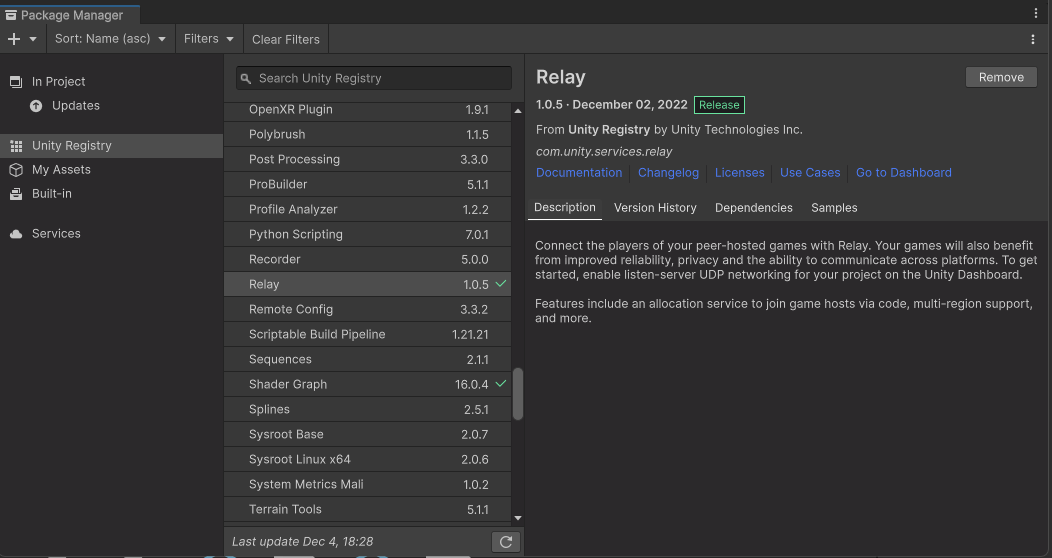The height and width of the screenshot is (558, 1052).
Task: Select Unity Registry in the sidebar
Action: click(111, 146)
